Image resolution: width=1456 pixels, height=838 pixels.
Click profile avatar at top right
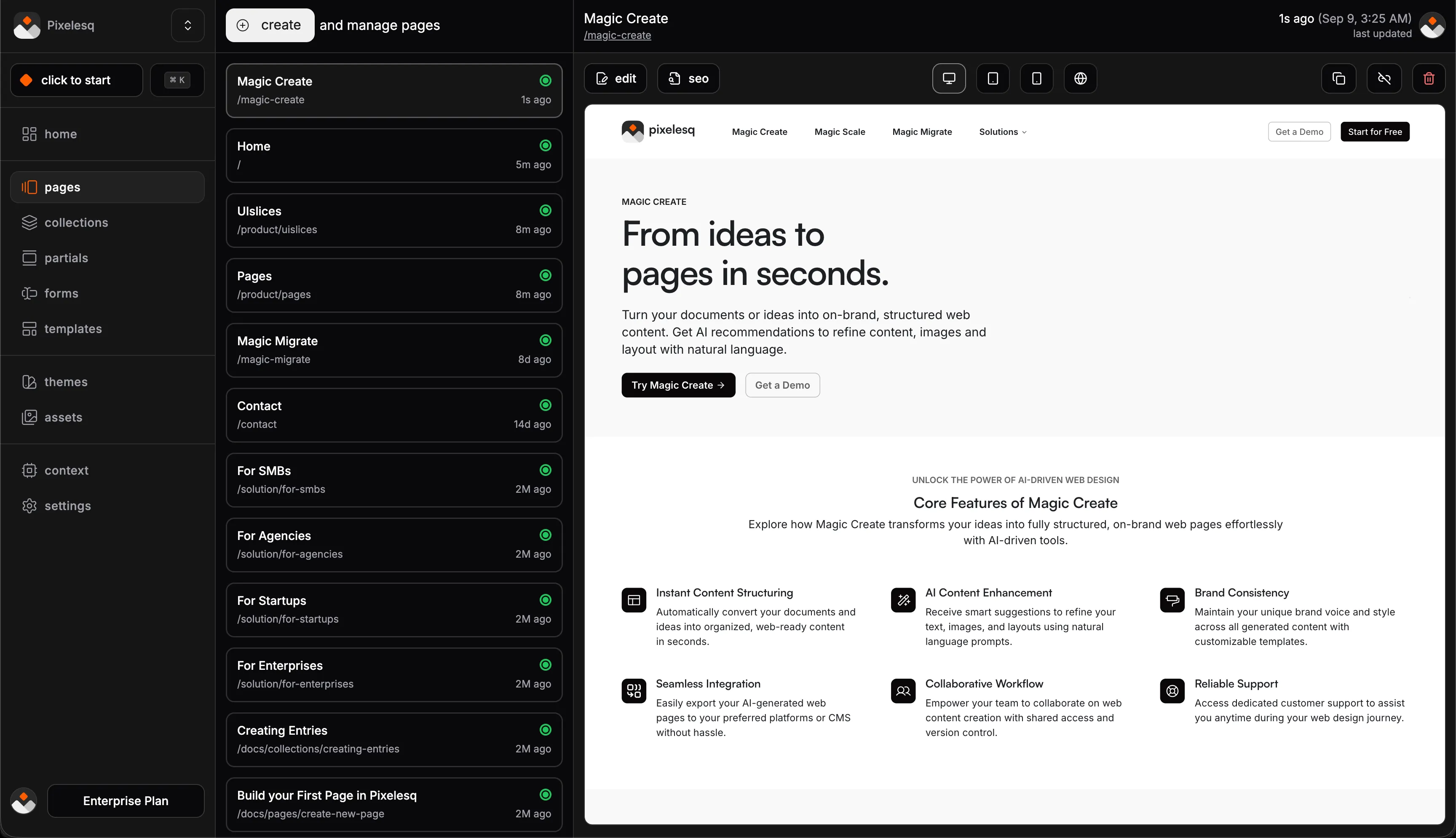tap(1432, 25)
